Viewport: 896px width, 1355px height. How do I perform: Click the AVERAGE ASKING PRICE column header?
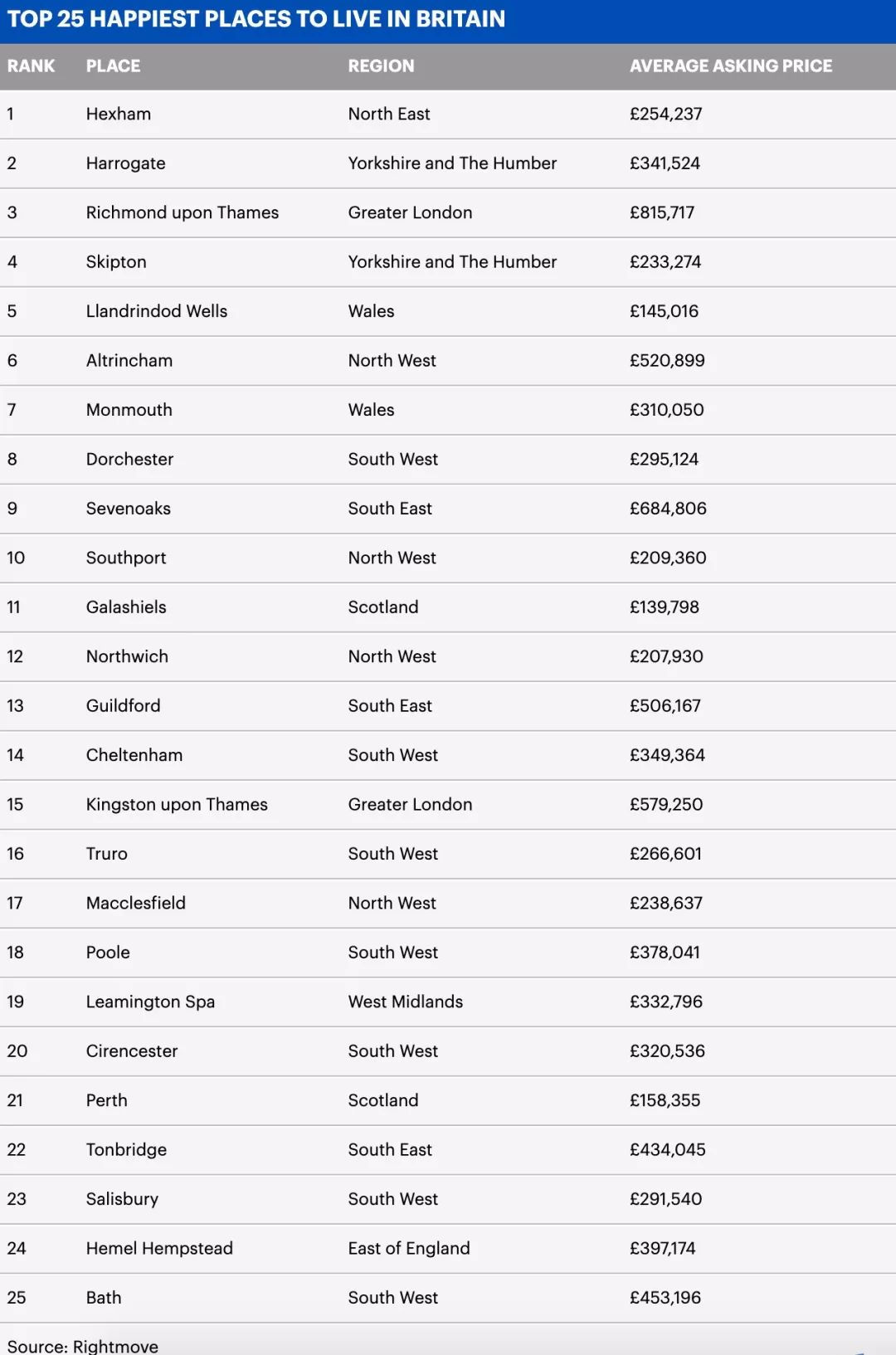(x=730, y=66)
